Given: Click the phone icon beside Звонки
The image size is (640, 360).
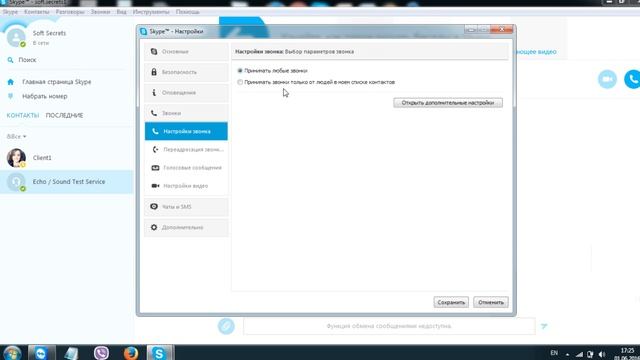Looking at the screenshot, I should click(154, 113).
